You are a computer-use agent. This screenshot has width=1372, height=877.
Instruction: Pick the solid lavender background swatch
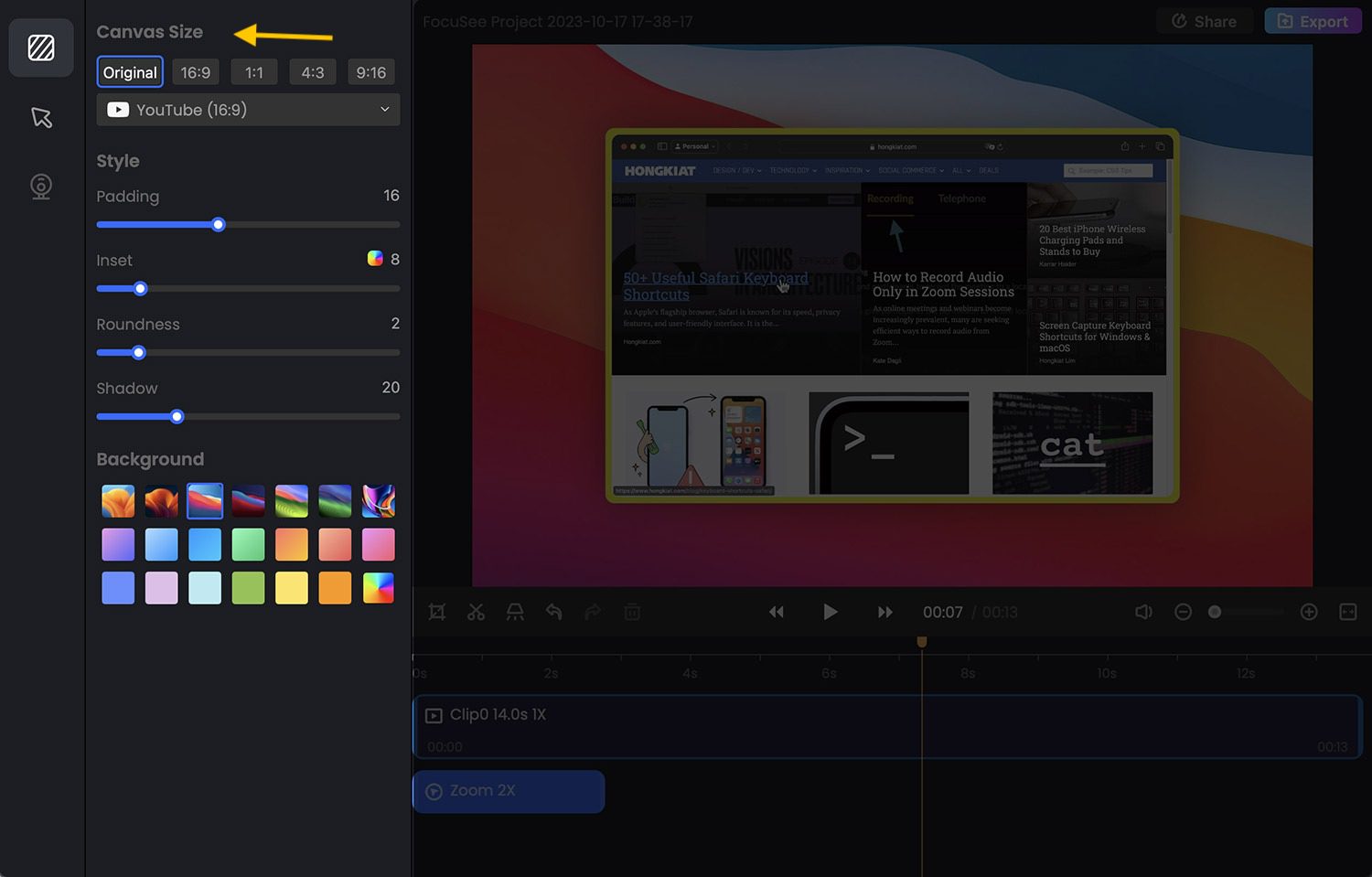pyautogui.click(x=162, y=588)
